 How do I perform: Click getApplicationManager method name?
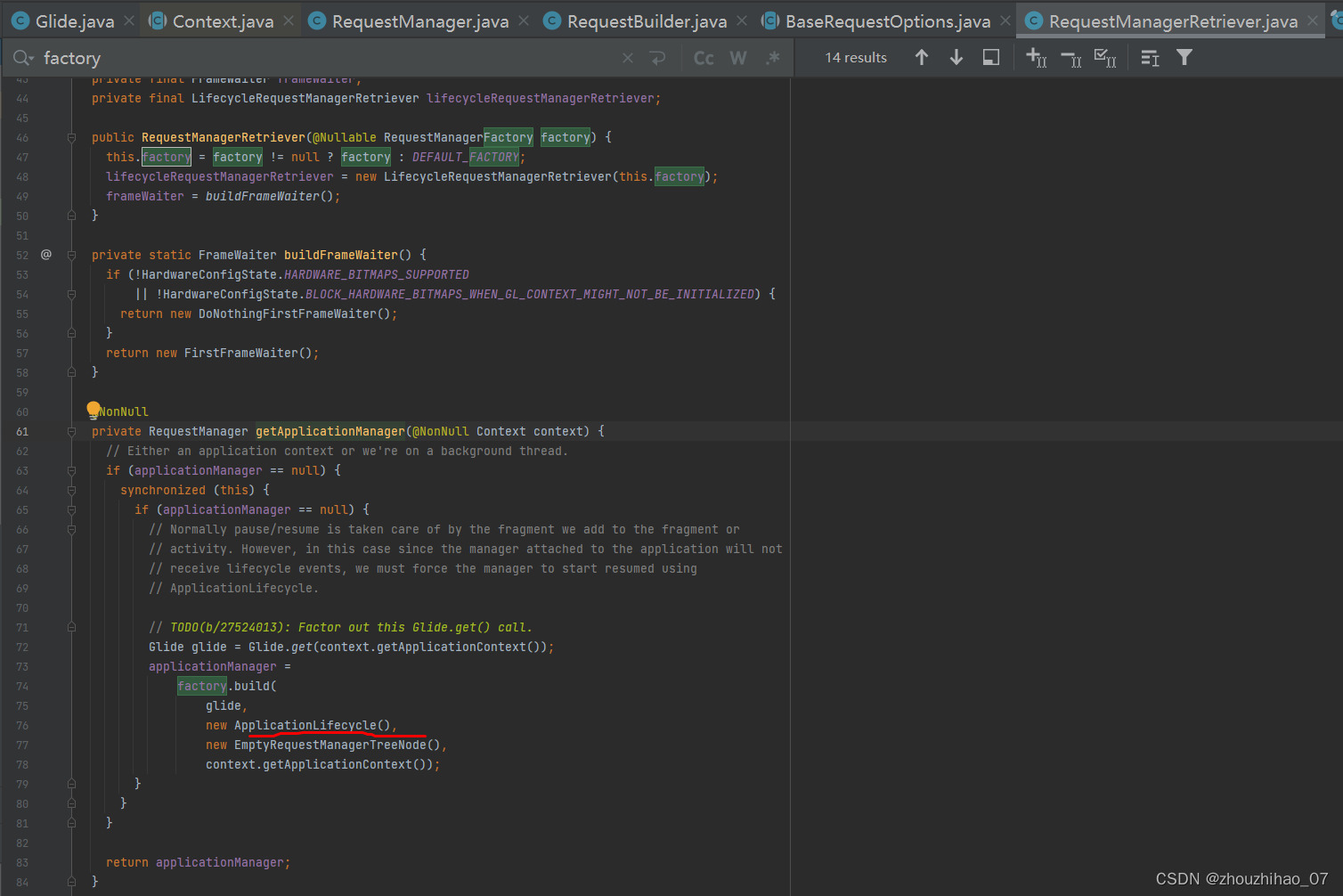pos(330,431)
